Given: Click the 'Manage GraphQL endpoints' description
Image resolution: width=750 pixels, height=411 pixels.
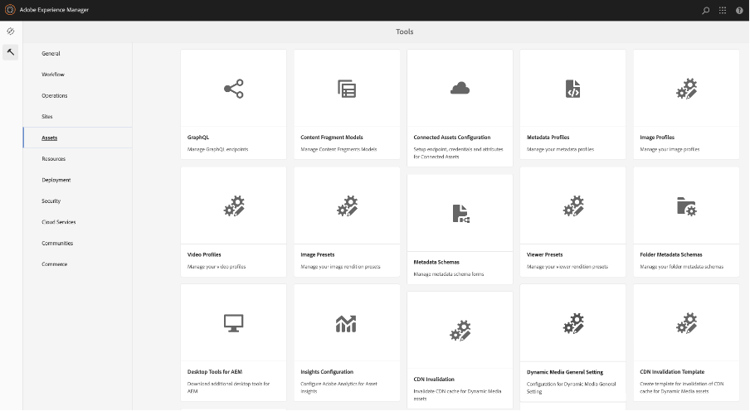Looking at the screenshot, I should pyautogui.click(x=218, y=149).
